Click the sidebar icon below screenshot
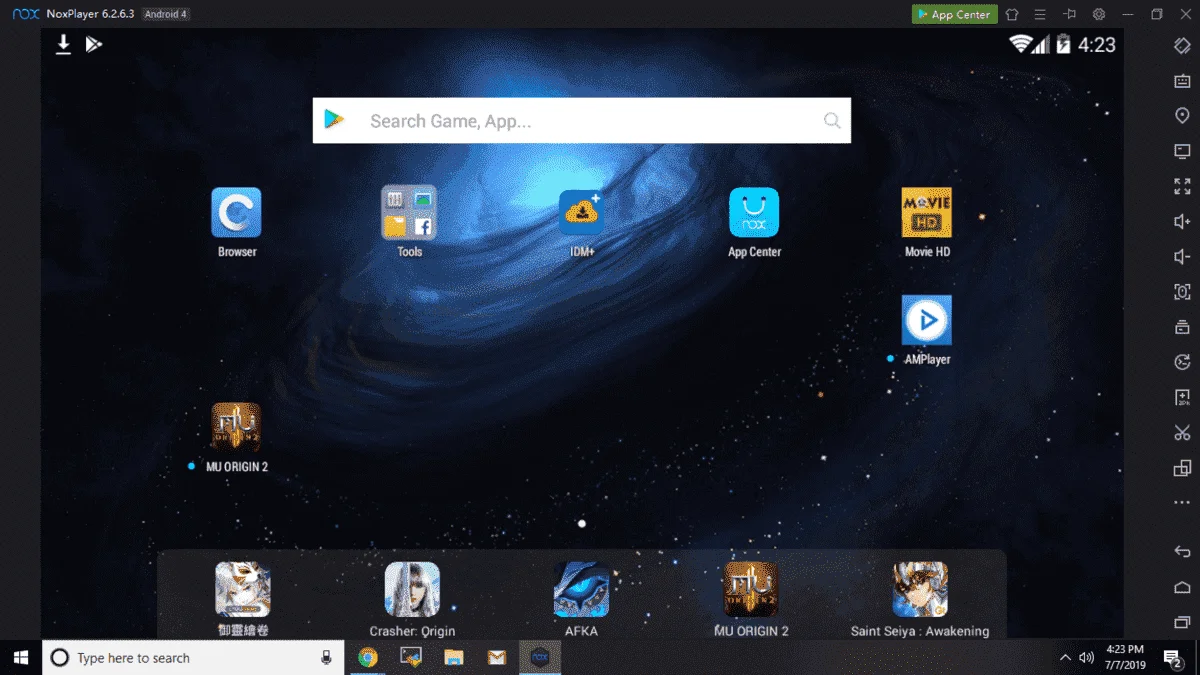The height and width of the screenshot is (675, 1200). (x=1182, y=327)
